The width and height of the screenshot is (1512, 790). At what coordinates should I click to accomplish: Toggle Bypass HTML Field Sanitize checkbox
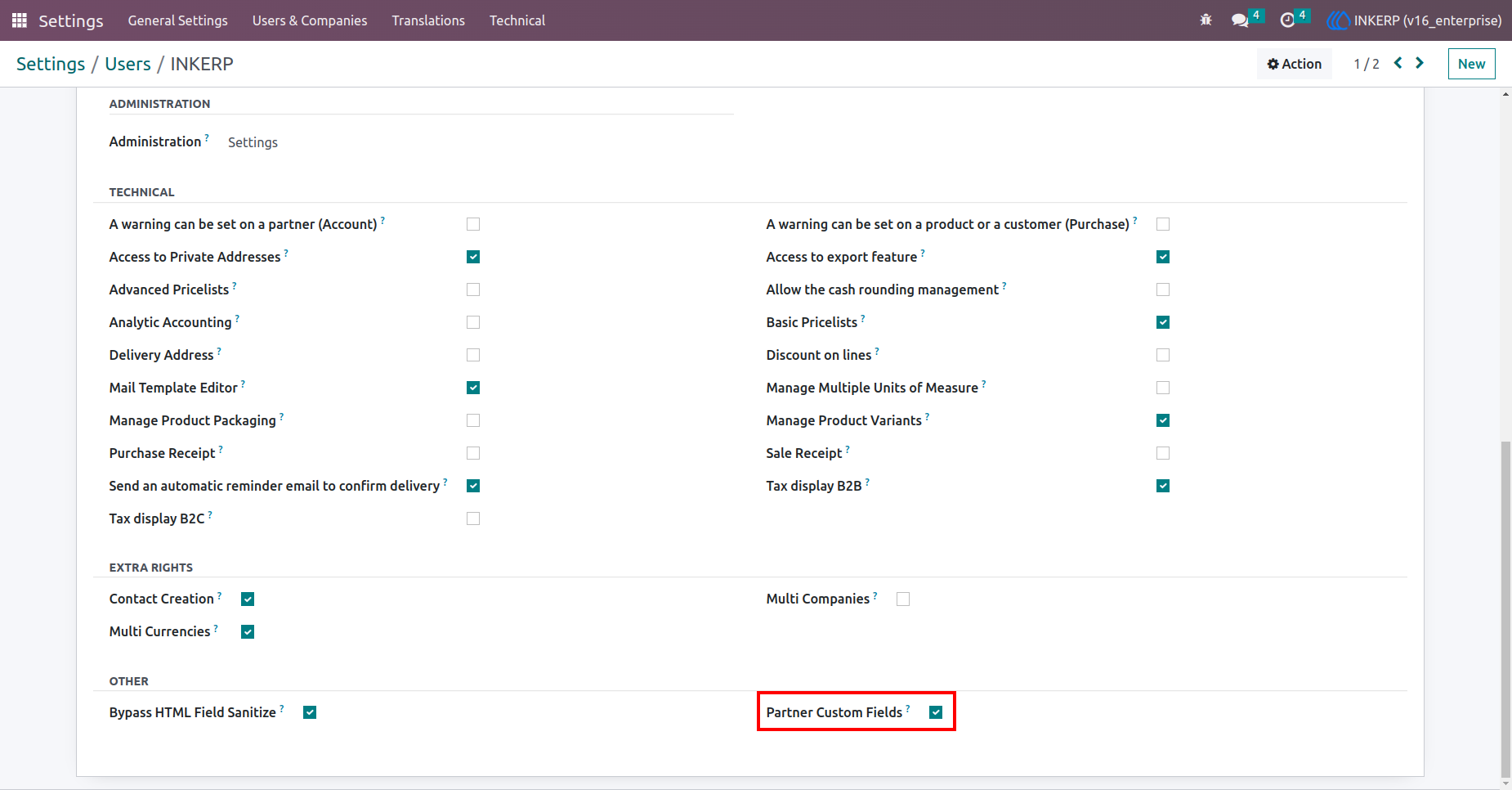(x=310, y=712)
